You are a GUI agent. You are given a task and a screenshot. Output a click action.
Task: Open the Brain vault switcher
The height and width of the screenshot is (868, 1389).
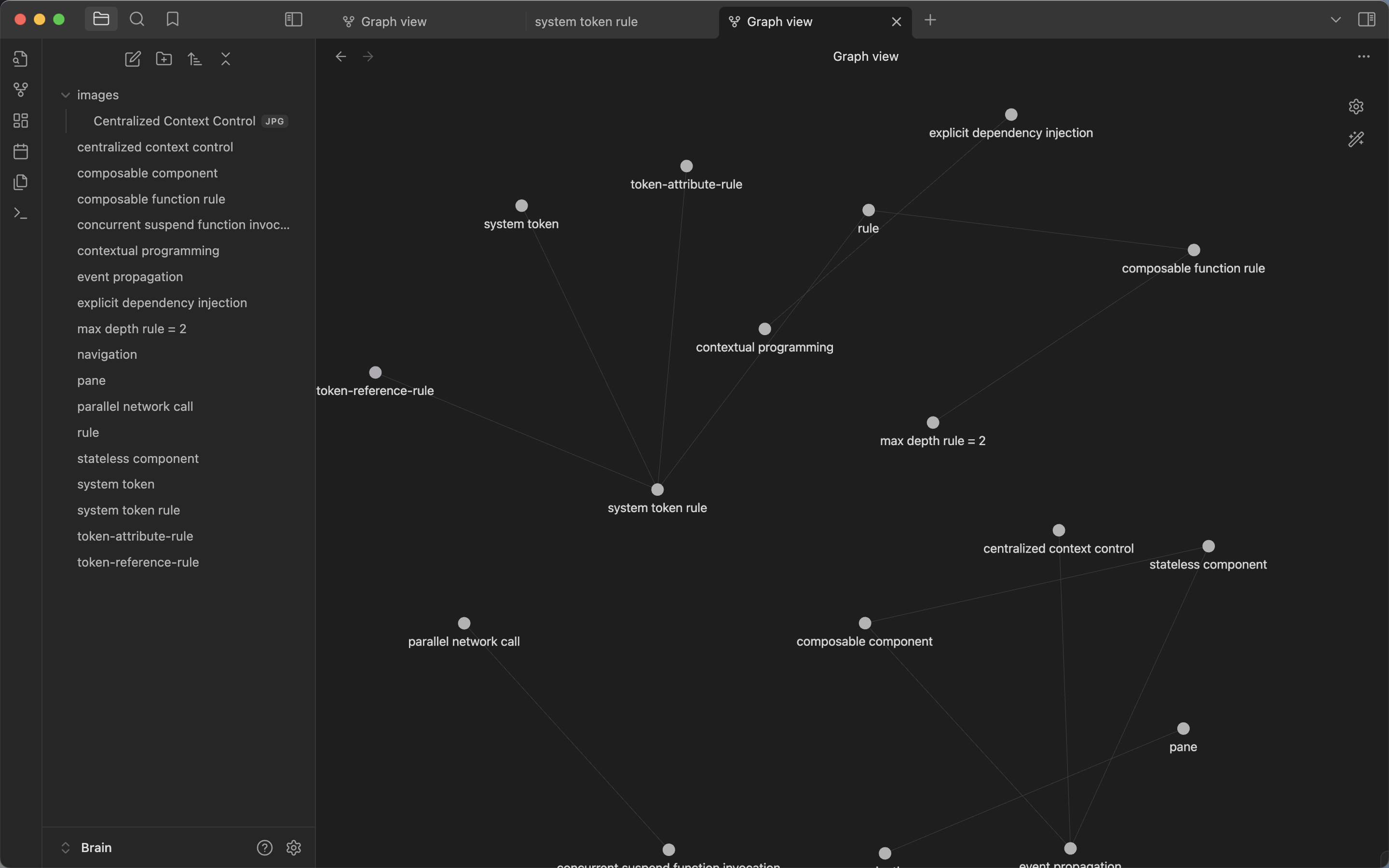pos(86,847)
